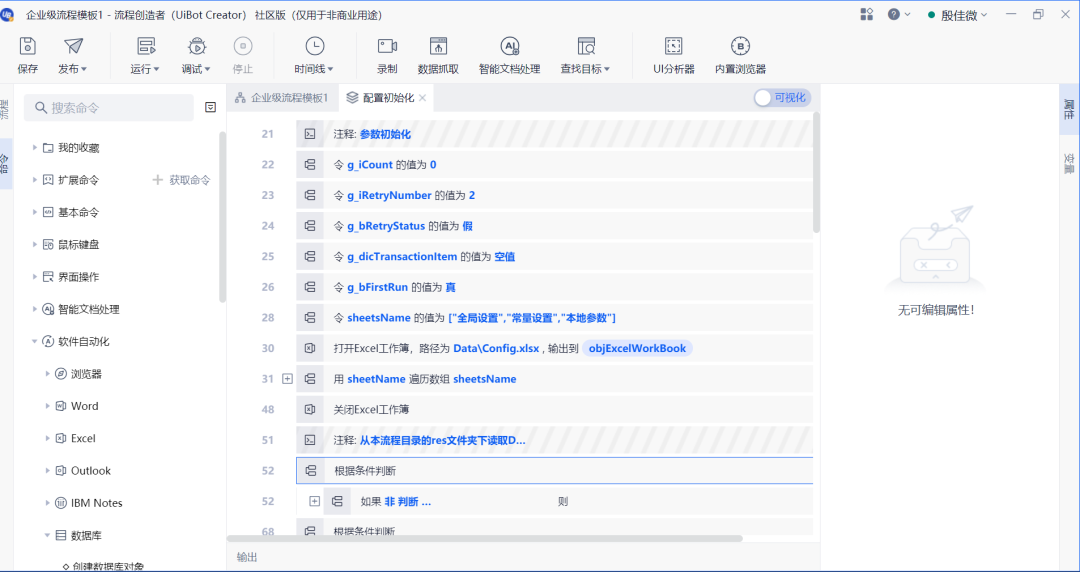This screenshot has width=1080, height=572.
Task: Close the 配置初始化 tab
Action: pyautogui.click(x=423, y=98)
